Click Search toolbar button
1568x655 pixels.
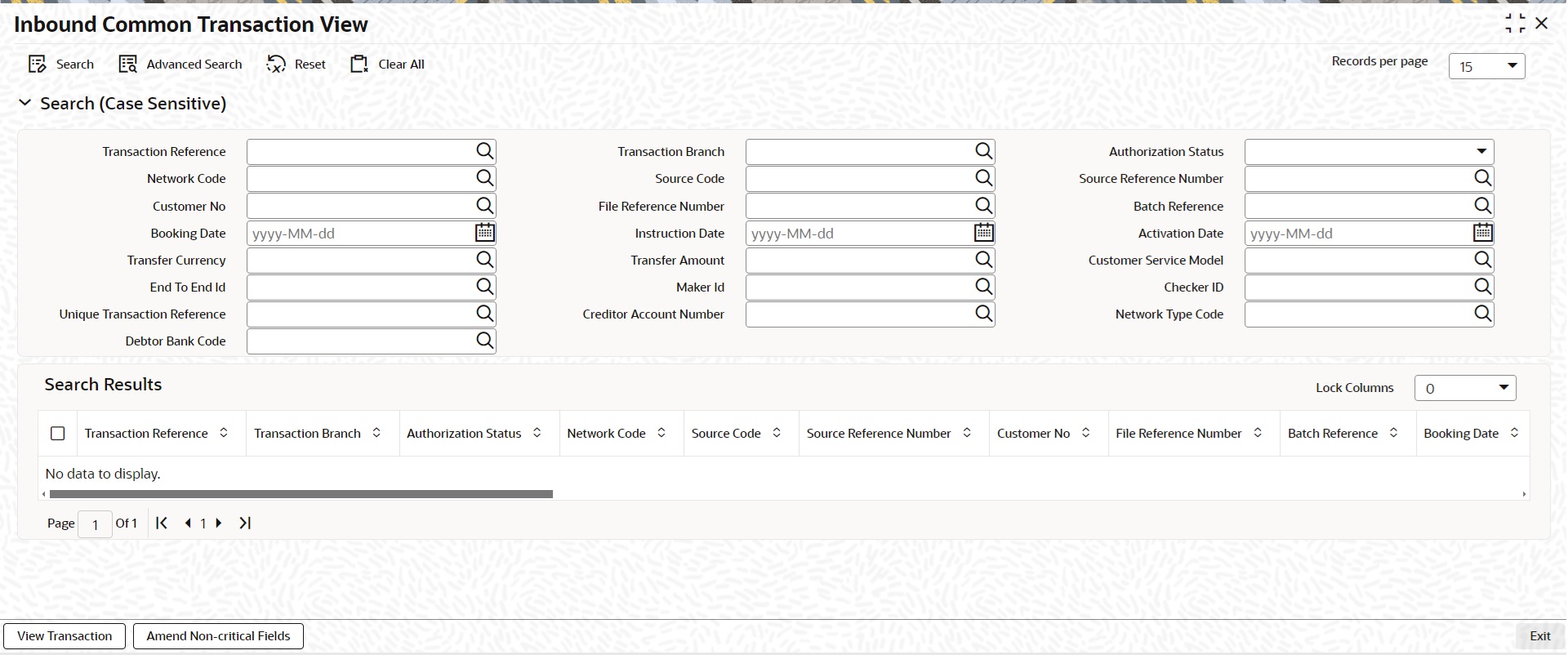(61, 65)
